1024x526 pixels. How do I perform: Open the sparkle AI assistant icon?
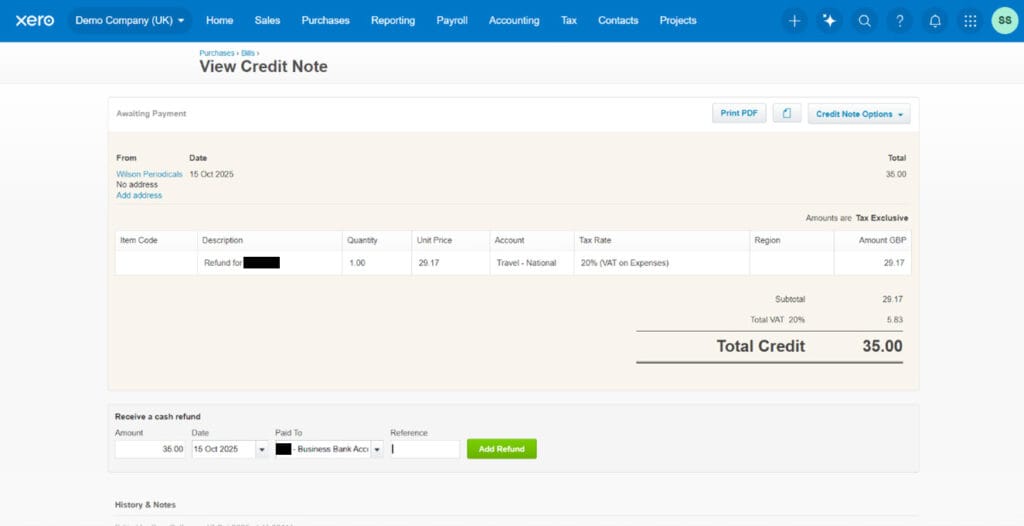(x=829, y=20)
